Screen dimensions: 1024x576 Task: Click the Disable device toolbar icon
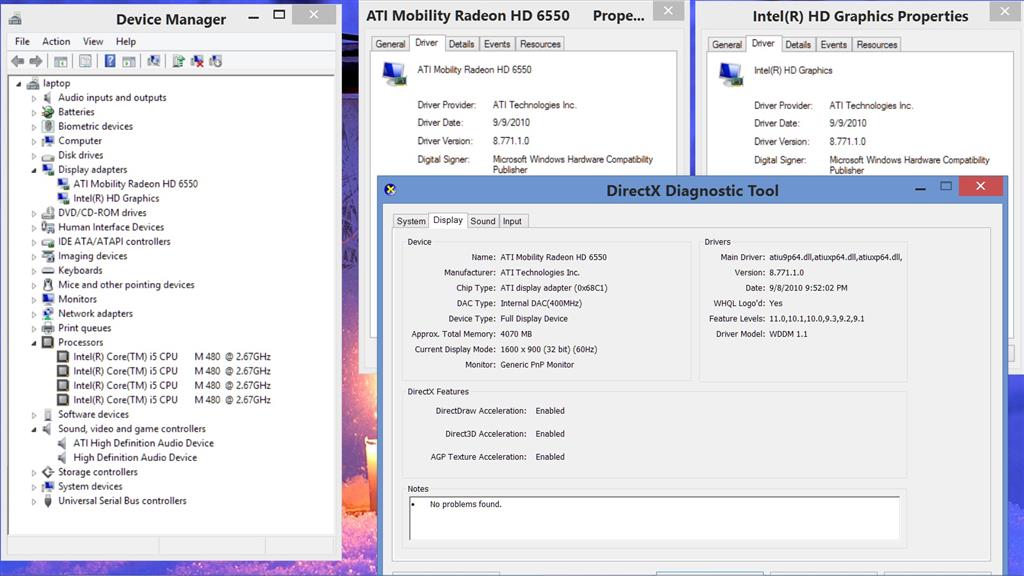click(x=216, y=61)
